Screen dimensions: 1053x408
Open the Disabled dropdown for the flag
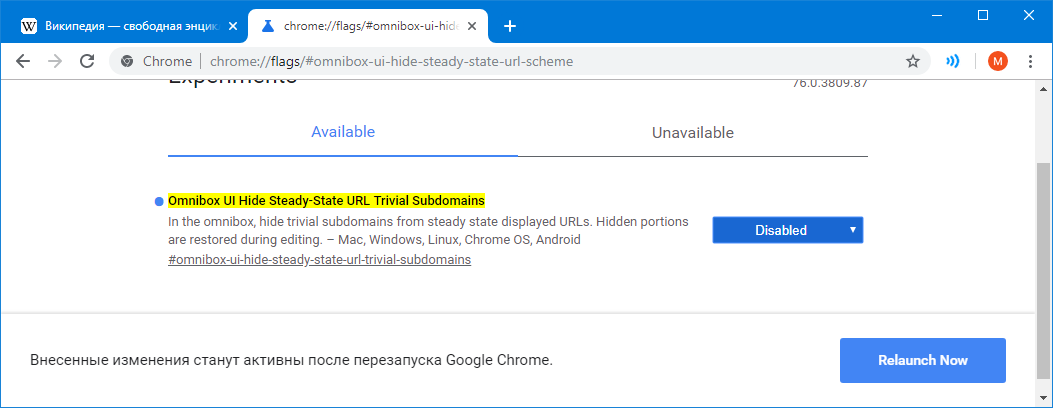[x=787, y=230]
